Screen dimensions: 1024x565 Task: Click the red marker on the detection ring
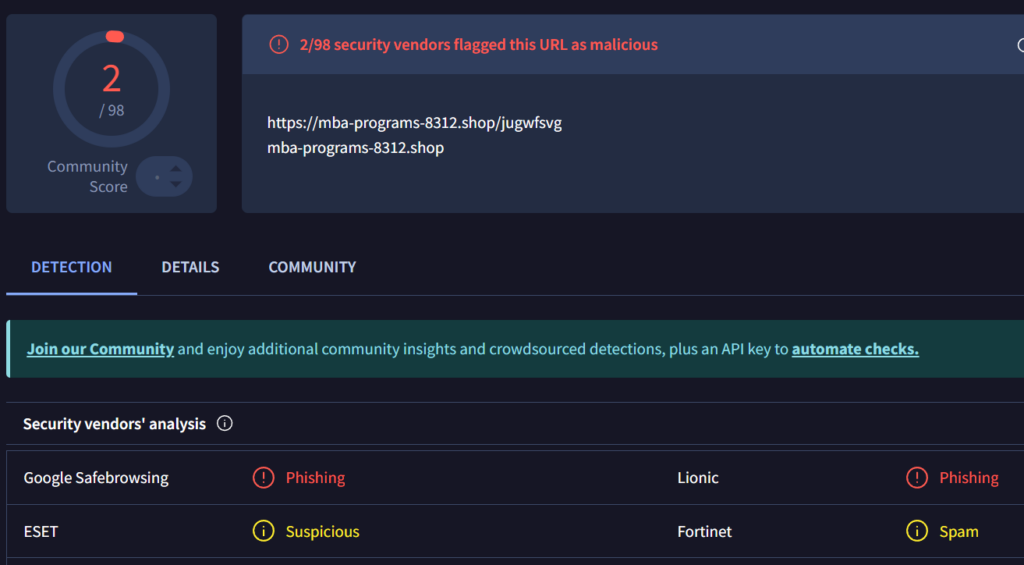click(x=114, y=37)
